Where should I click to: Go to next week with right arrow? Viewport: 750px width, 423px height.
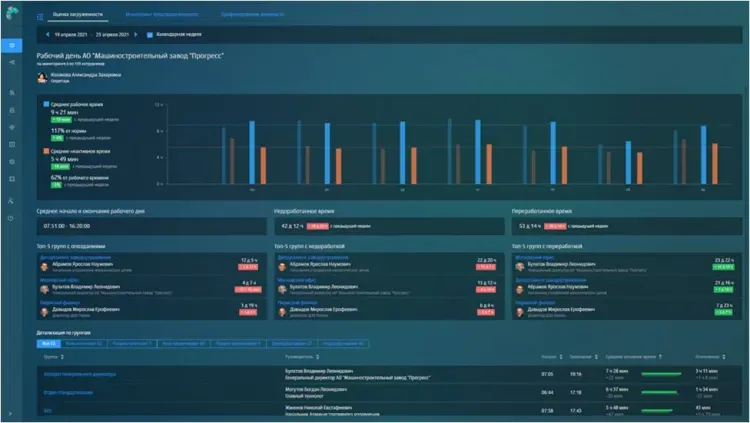pyautogui.click(x=137, y=34)
